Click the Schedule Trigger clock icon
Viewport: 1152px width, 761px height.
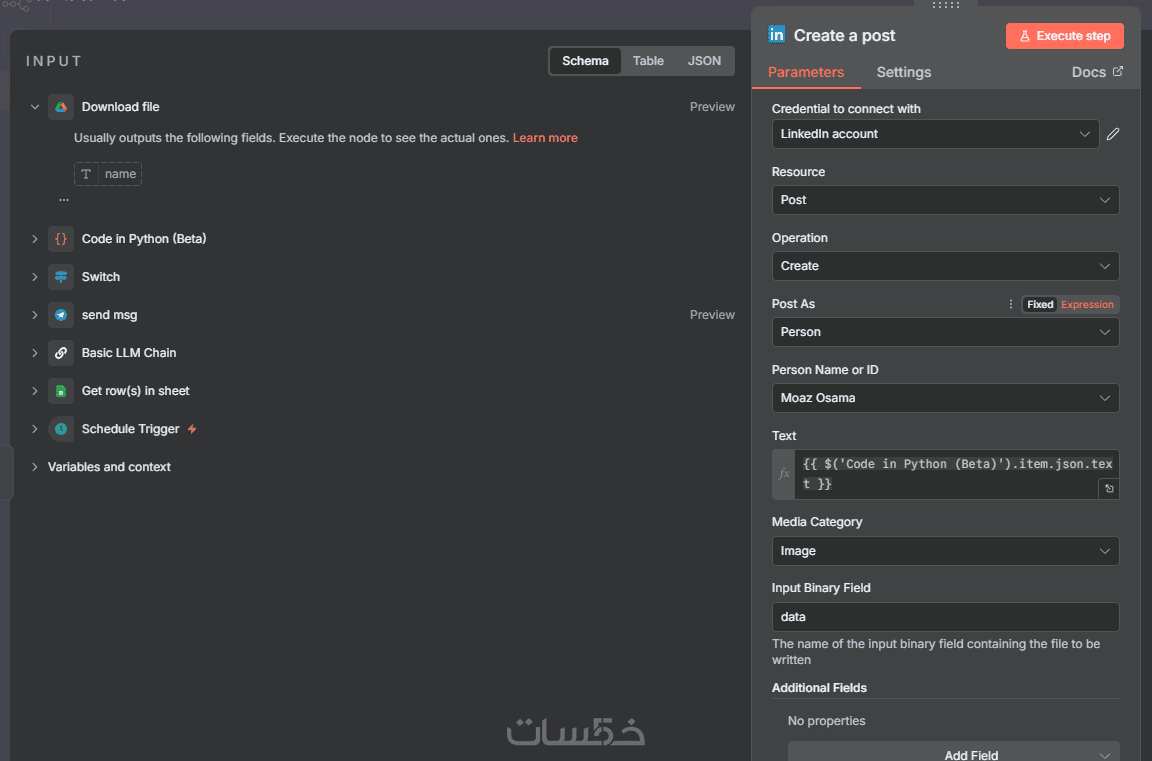pyautogui.click(x=61, y=429)
